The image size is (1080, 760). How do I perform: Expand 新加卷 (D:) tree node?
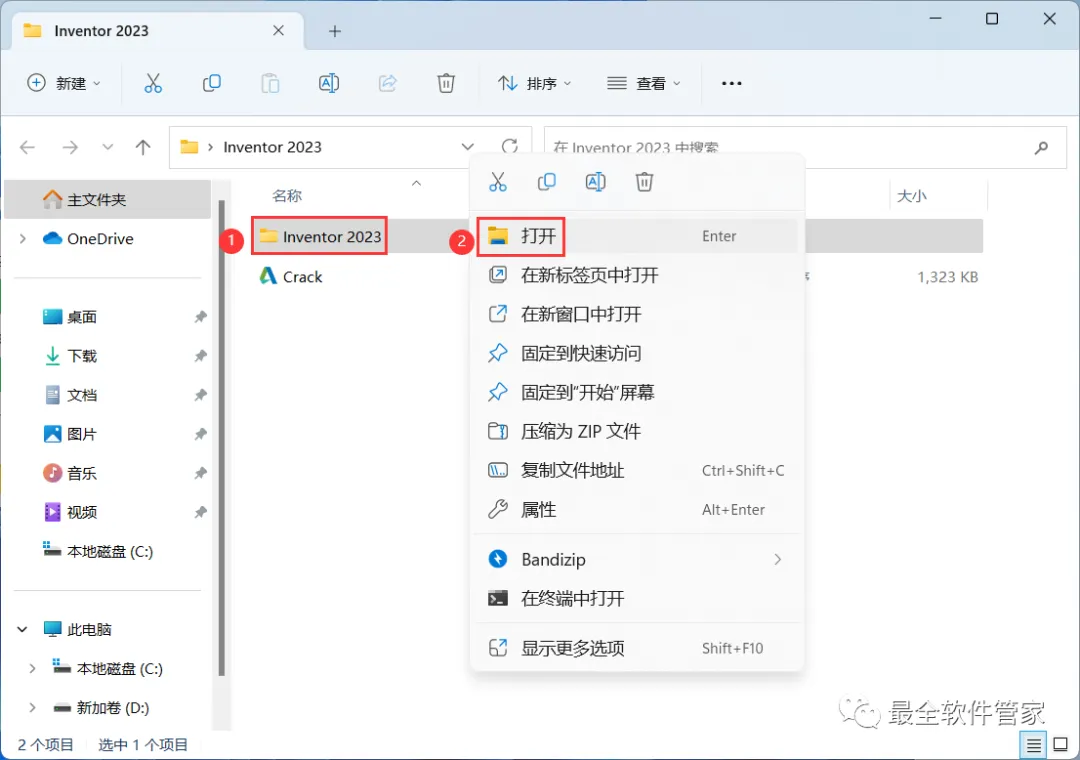pos(32,708)
